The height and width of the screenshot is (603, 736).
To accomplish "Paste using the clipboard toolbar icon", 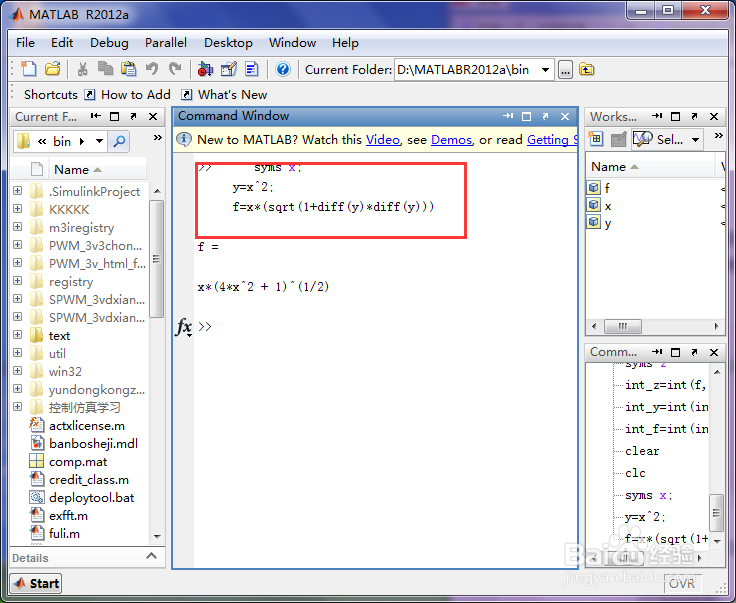I will [129, 69].
